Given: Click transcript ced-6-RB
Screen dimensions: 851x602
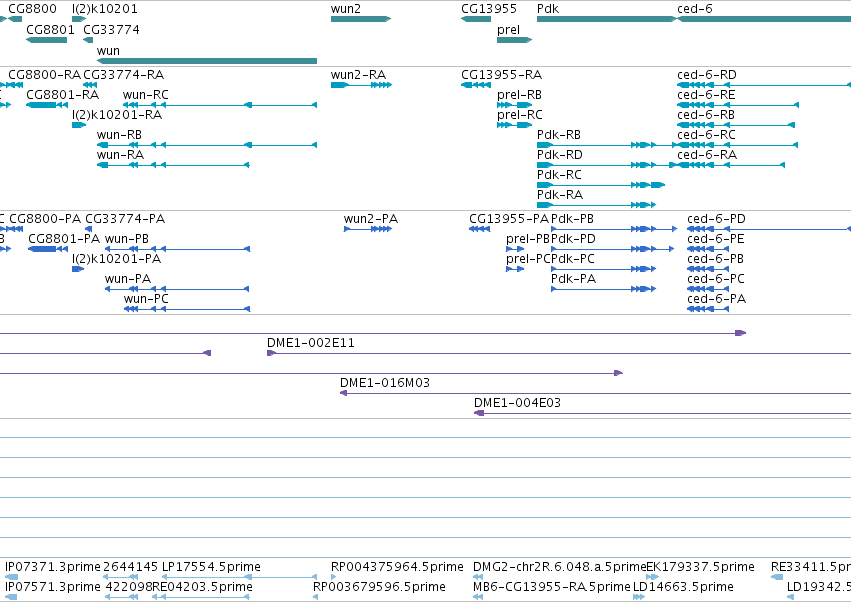Looking at the screenshot, I should click(x=736, y=125).
